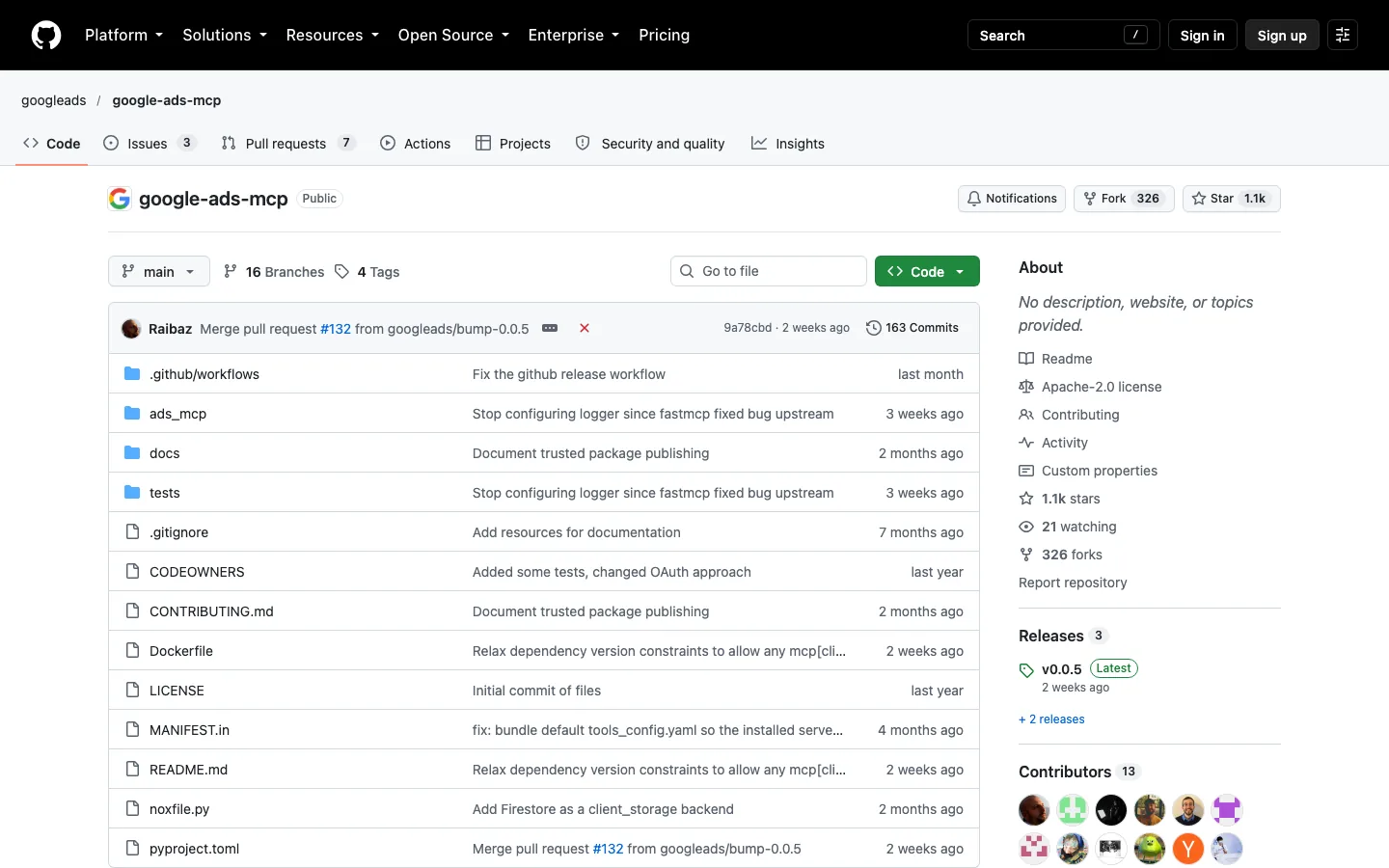Screen dimensions: 1389x868
Task: Expand commit message ellipsis icon
Action: pos(550,328)
